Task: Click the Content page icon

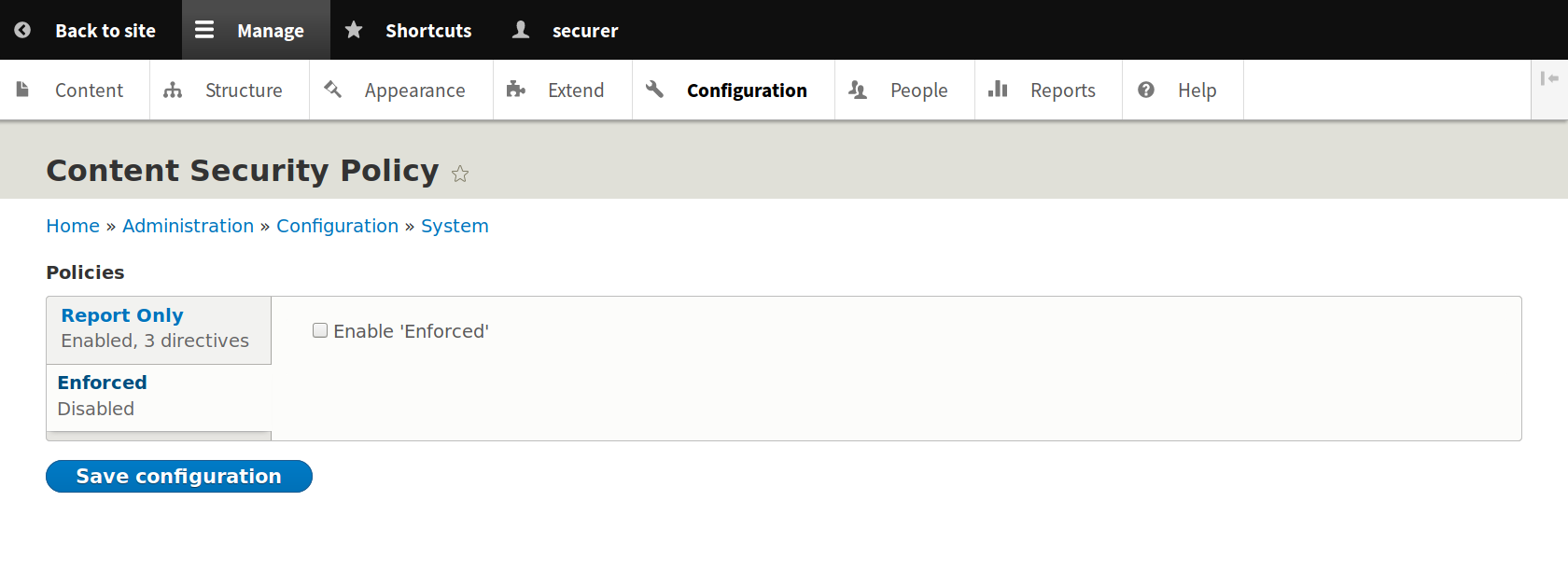Action: (23, 90)
